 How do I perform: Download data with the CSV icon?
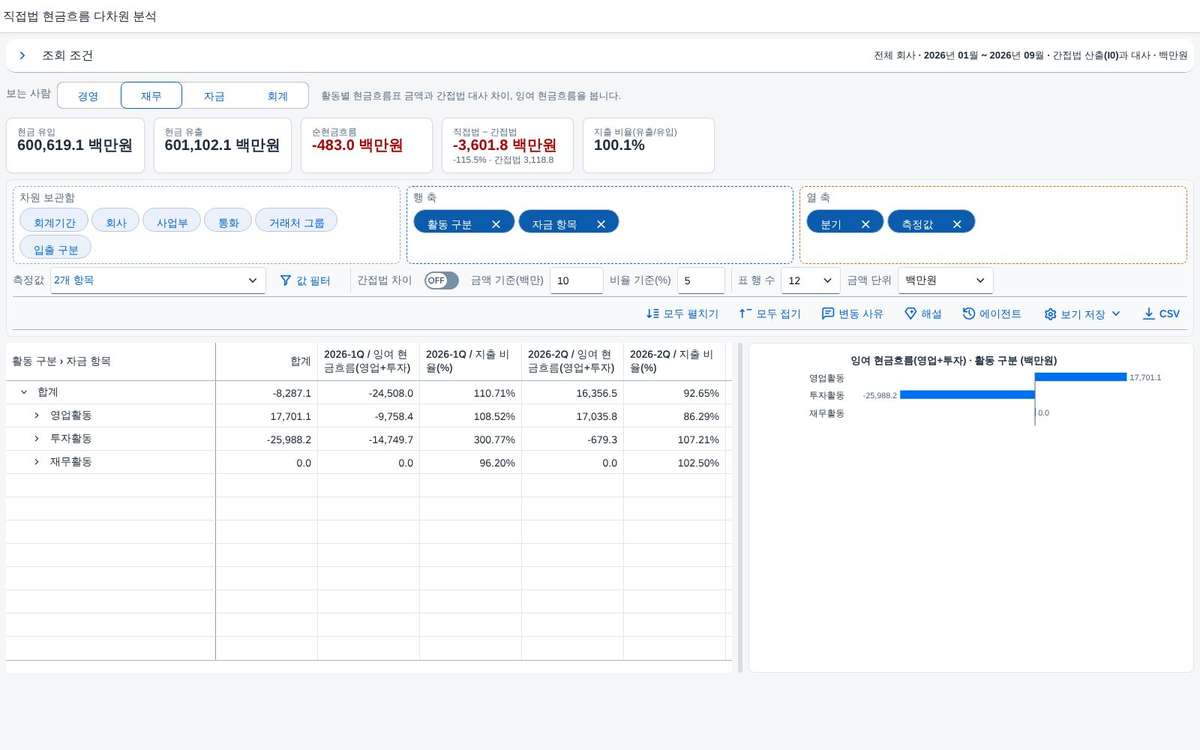[x=1148, y=314]
